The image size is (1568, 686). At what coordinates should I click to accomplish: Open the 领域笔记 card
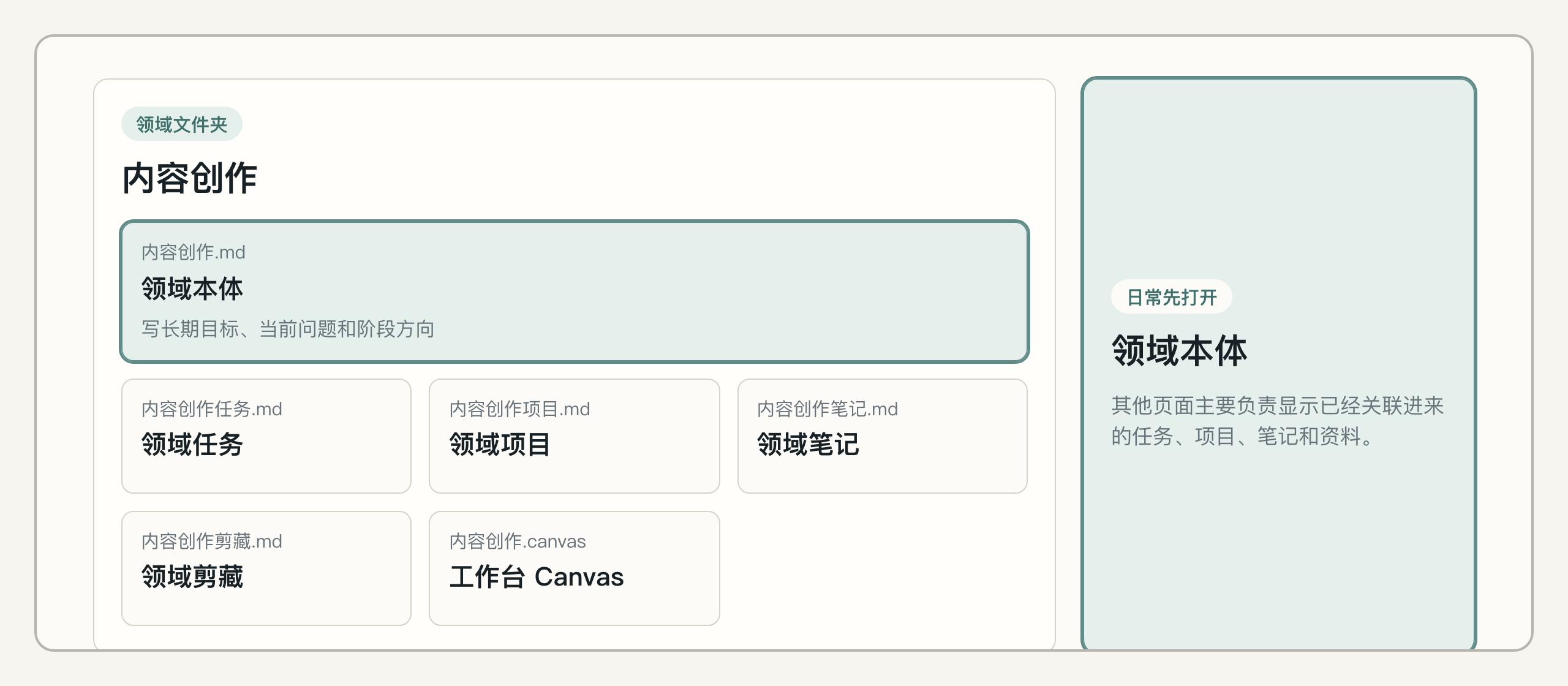pyautogui.click(x=883, y=436)
